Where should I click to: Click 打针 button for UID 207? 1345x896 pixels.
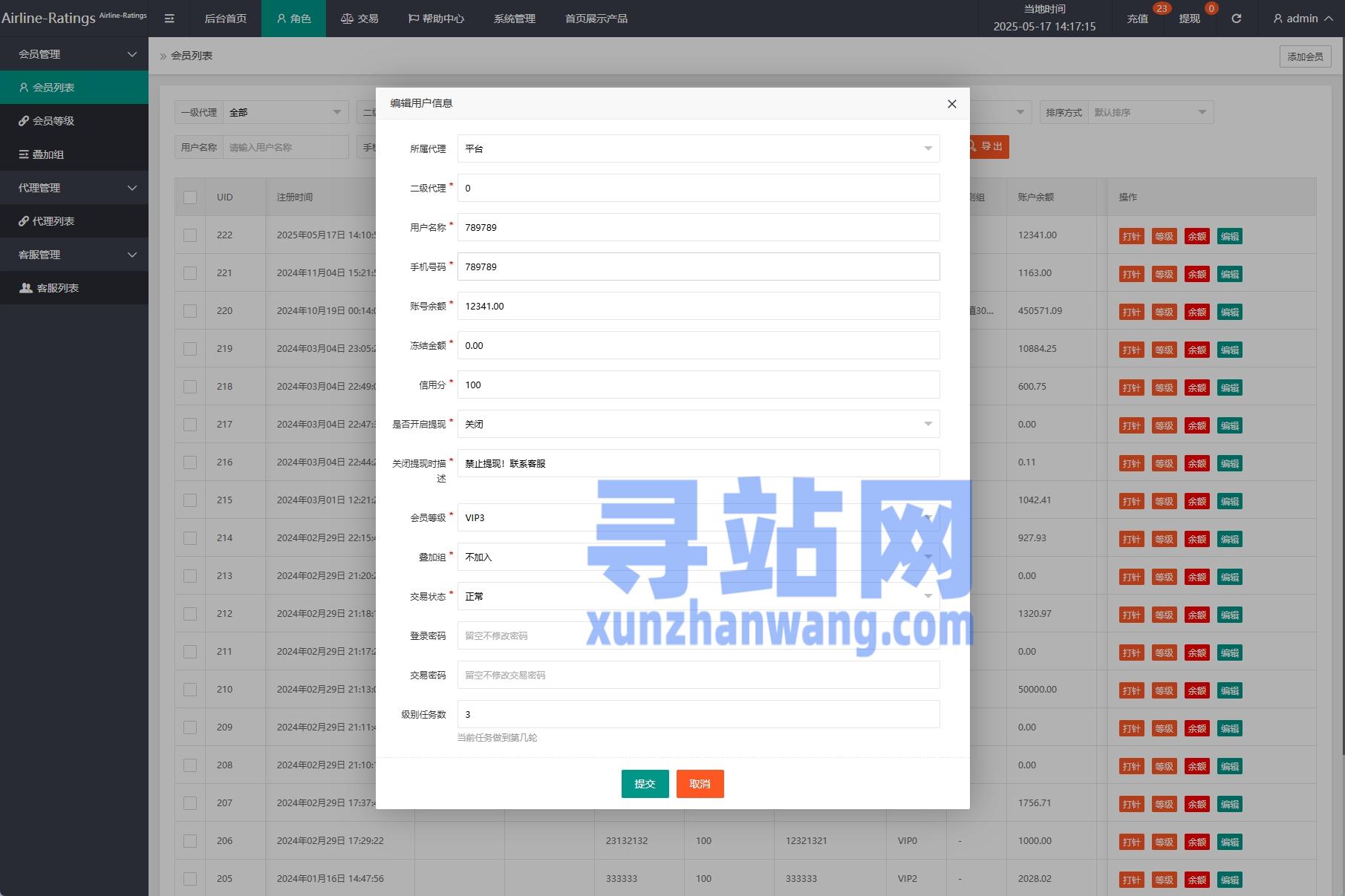tap(1131, 805)
